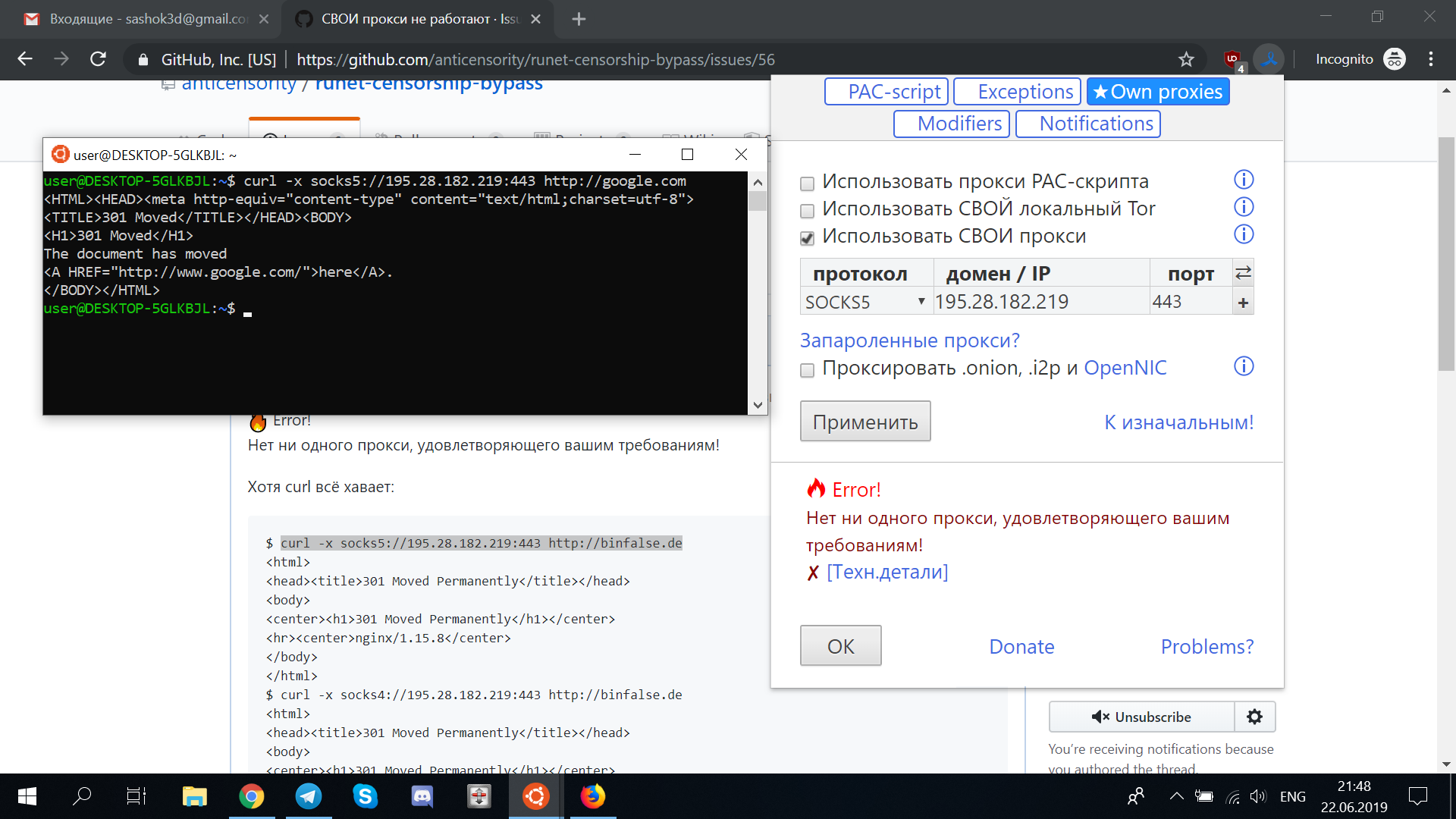This screenshot has width=1456, height=819.
Task: Expand hidden icons in the system tray
Action: click(x=1176, y=796)
